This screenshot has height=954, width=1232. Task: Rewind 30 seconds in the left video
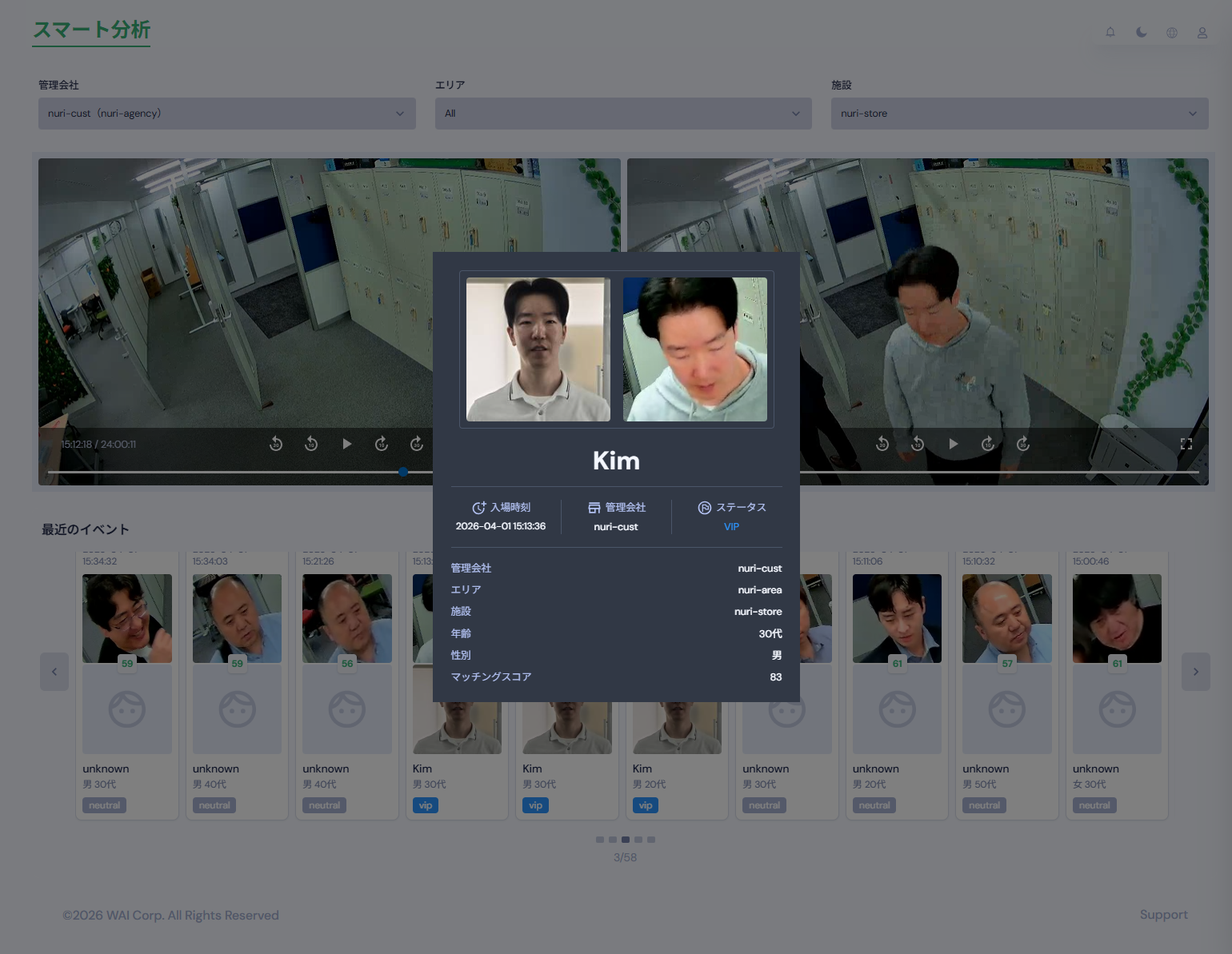(x=276, y=444)
